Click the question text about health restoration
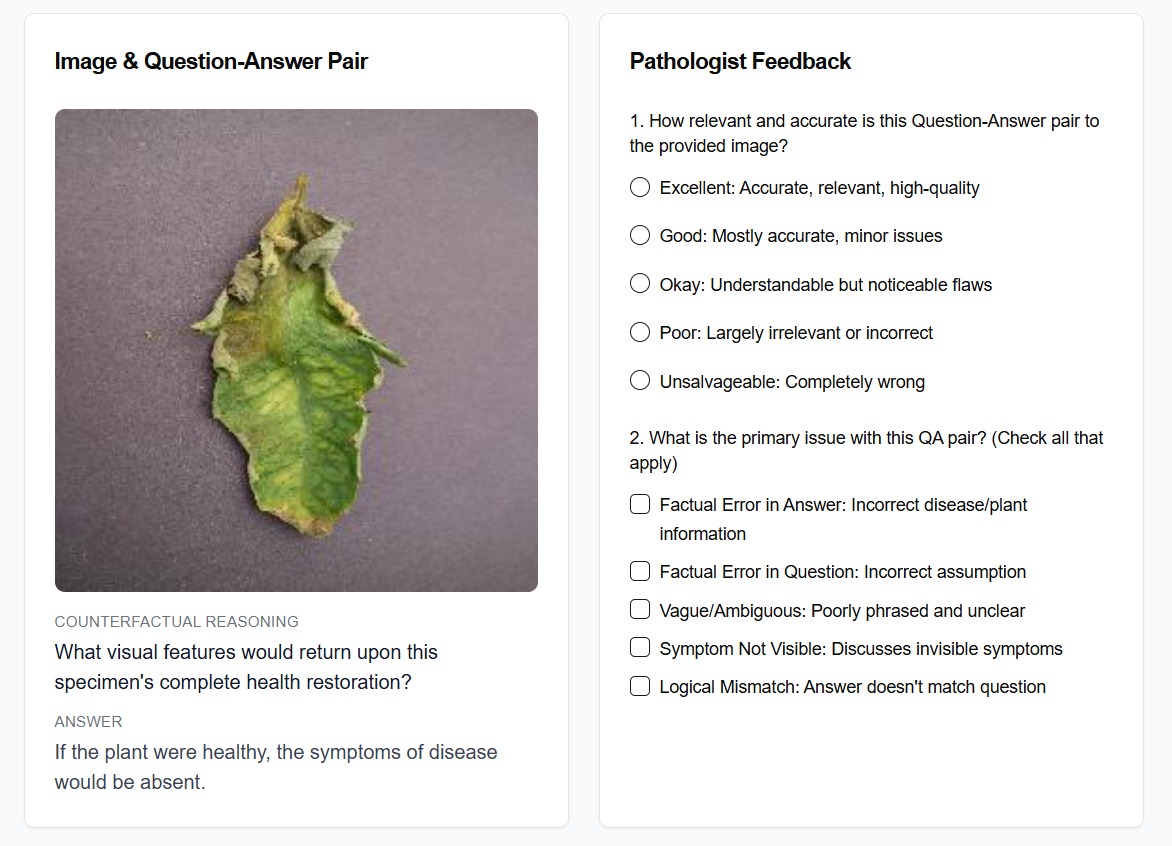 (x=246, y=667)
